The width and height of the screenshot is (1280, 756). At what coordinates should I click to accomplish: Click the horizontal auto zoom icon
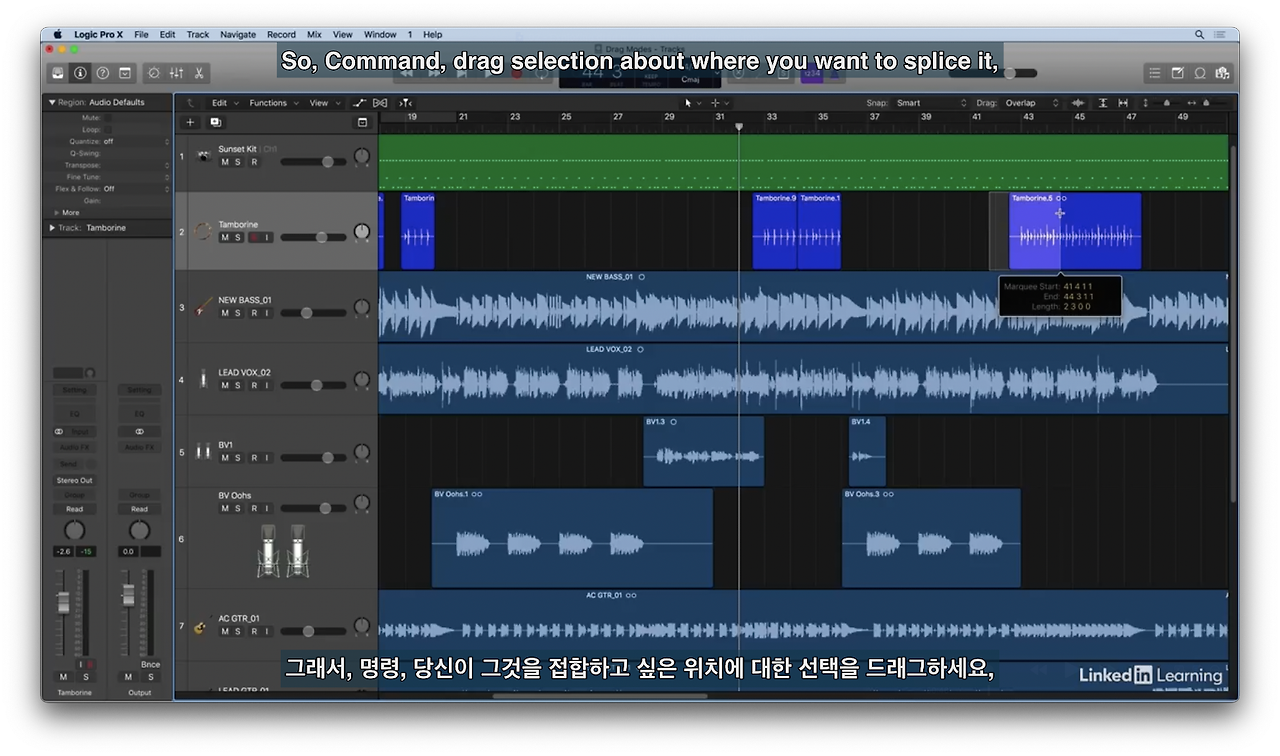[x=1123, y=103]
